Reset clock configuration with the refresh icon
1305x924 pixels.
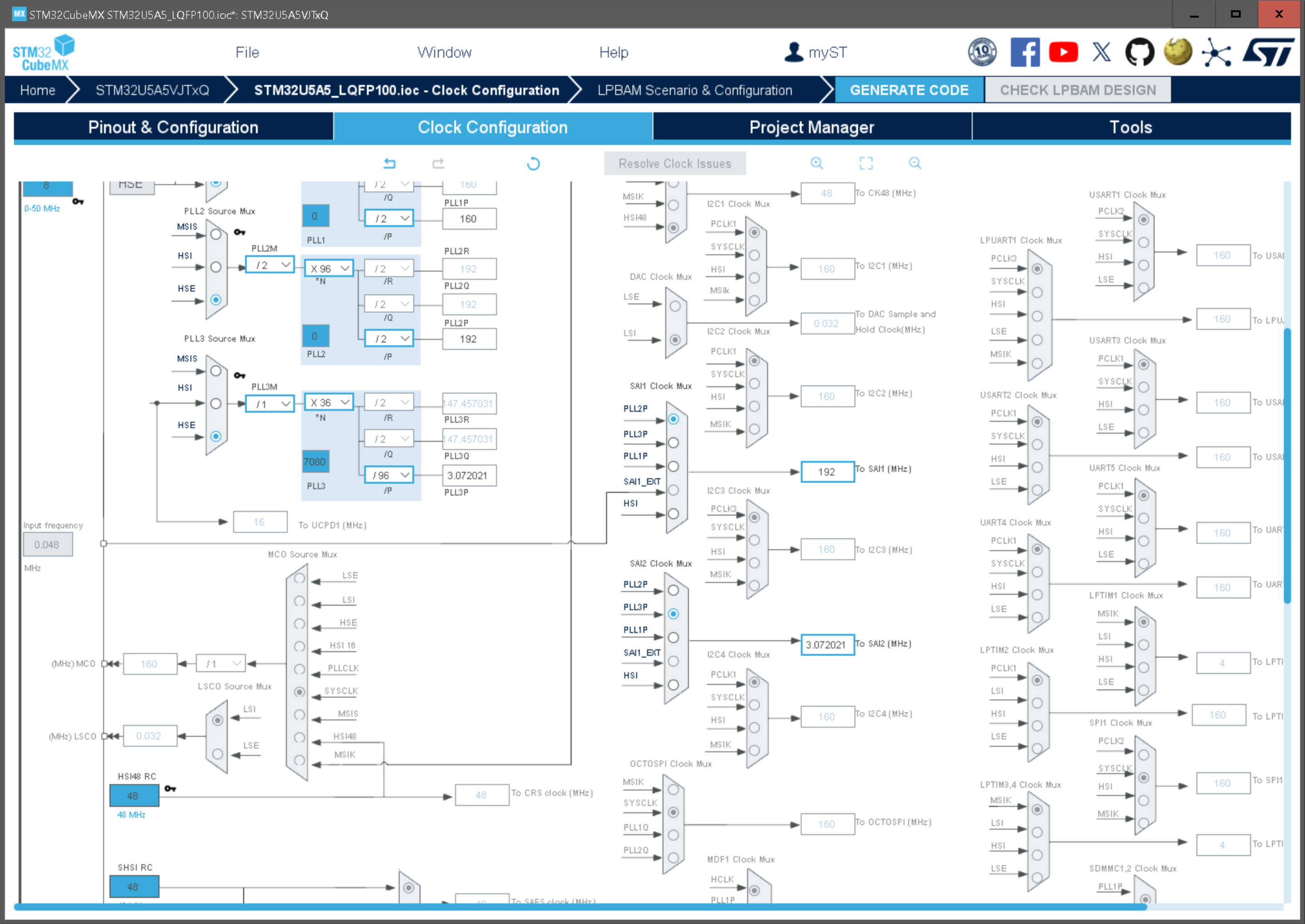[533, 163]
